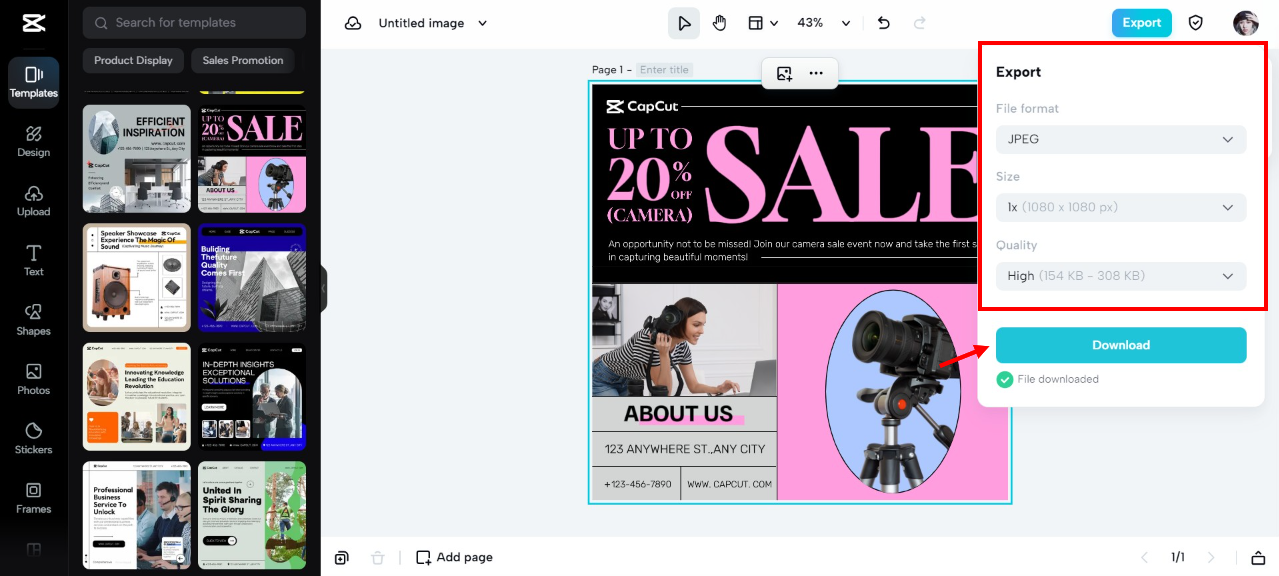Switch to the Stickers sidebar tab
Image resolution: width=1279 pixels, height=576 pixels.
[34, 437]
